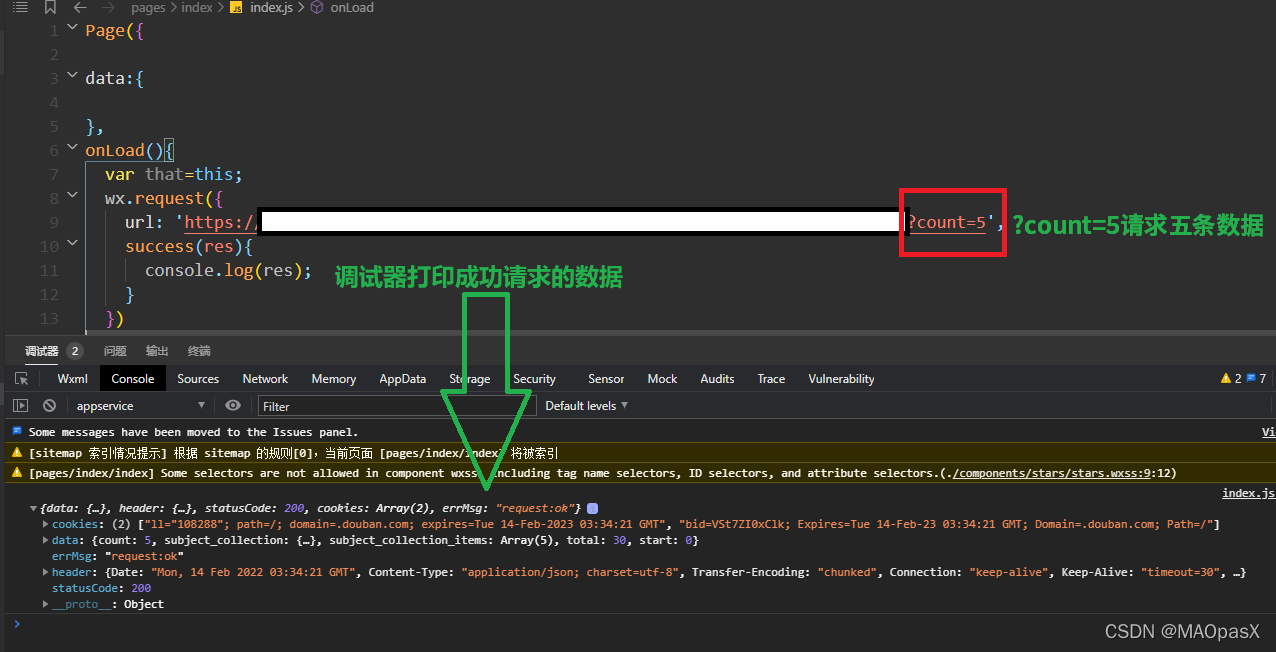1276x652 pixels.
Task: Open the outline list icon in editor header
Action: tap(20, 7)
